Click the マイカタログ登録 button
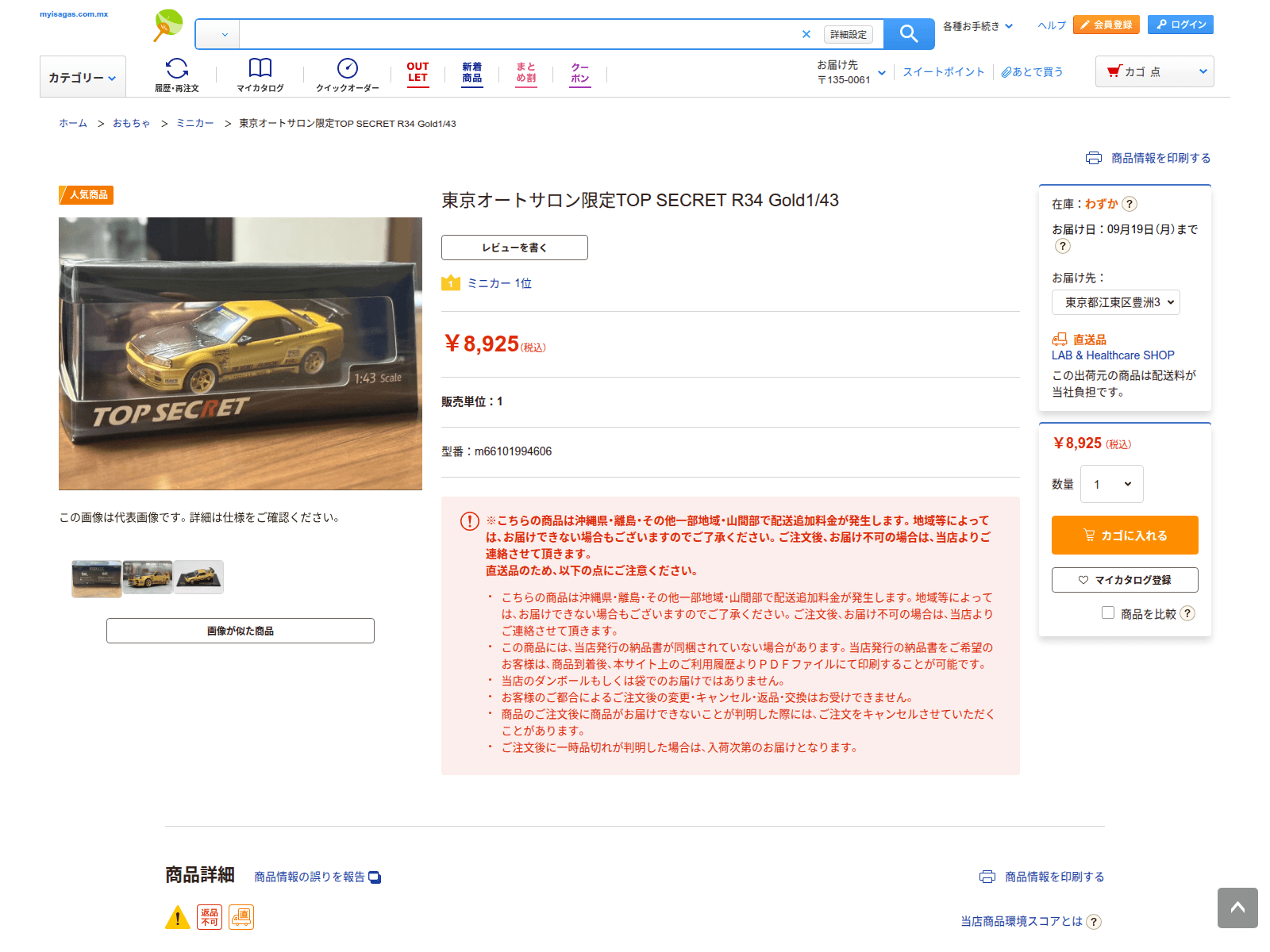This screenshot has width=1270, height=952. point(1125,580)
